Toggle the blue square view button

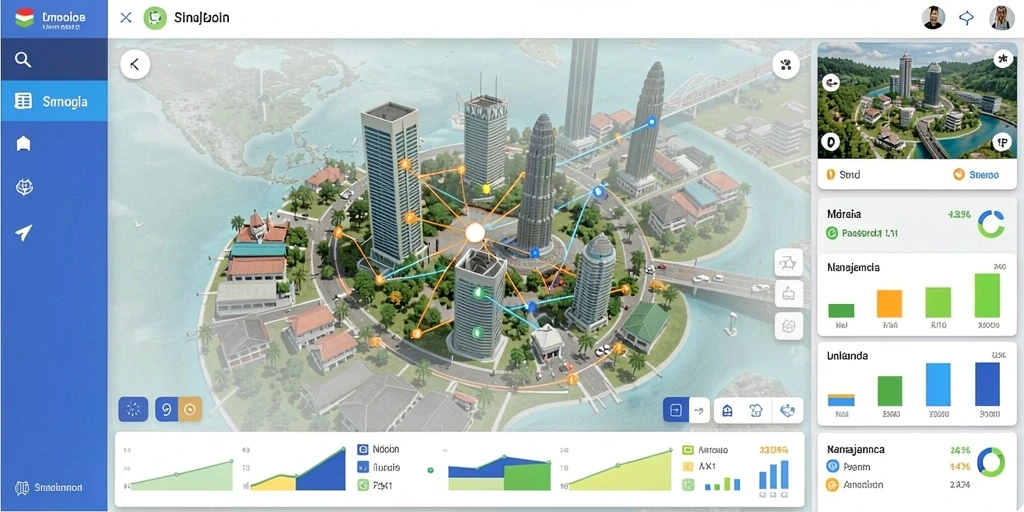(x=676, y=410)
